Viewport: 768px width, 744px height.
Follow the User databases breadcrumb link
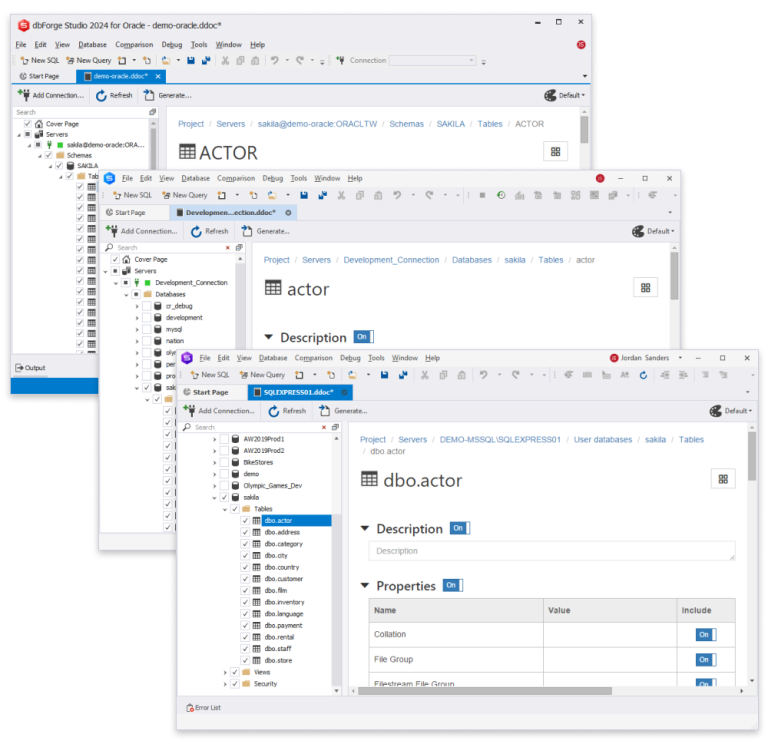(602, 440)
